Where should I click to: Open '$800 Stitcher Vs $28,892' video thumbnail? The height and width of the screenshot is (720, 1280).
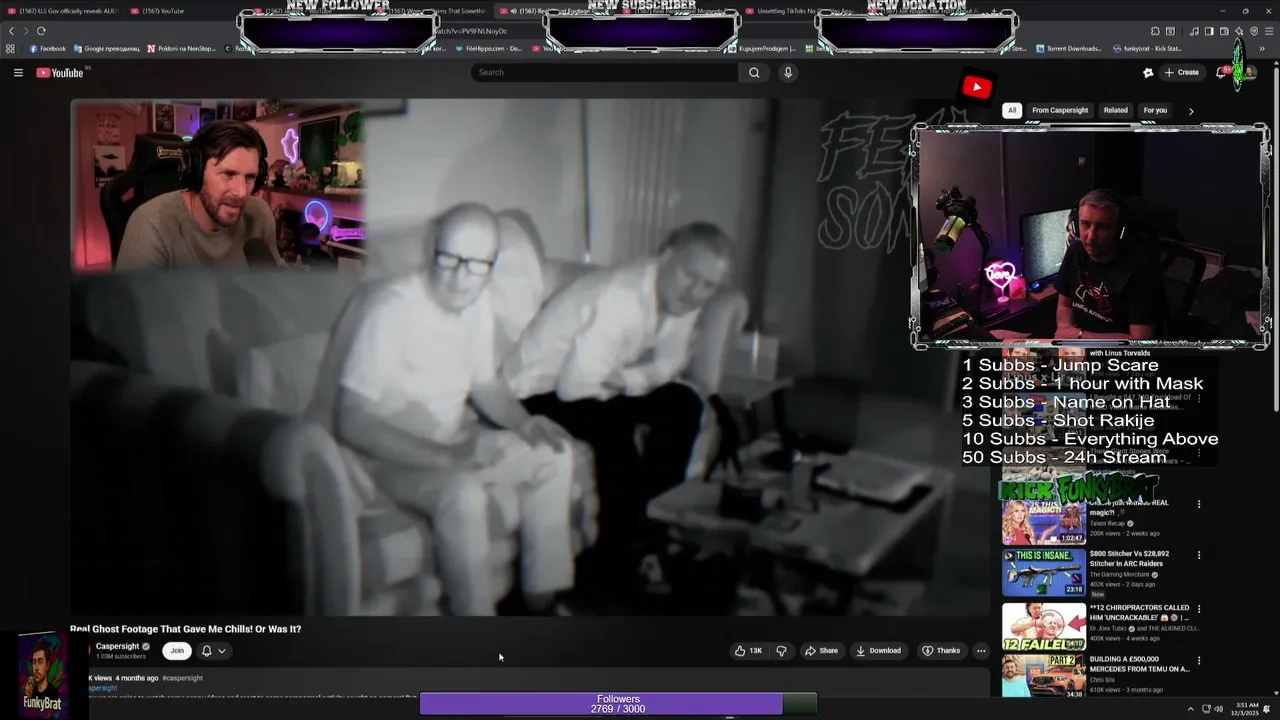[x=1044, y=572]
